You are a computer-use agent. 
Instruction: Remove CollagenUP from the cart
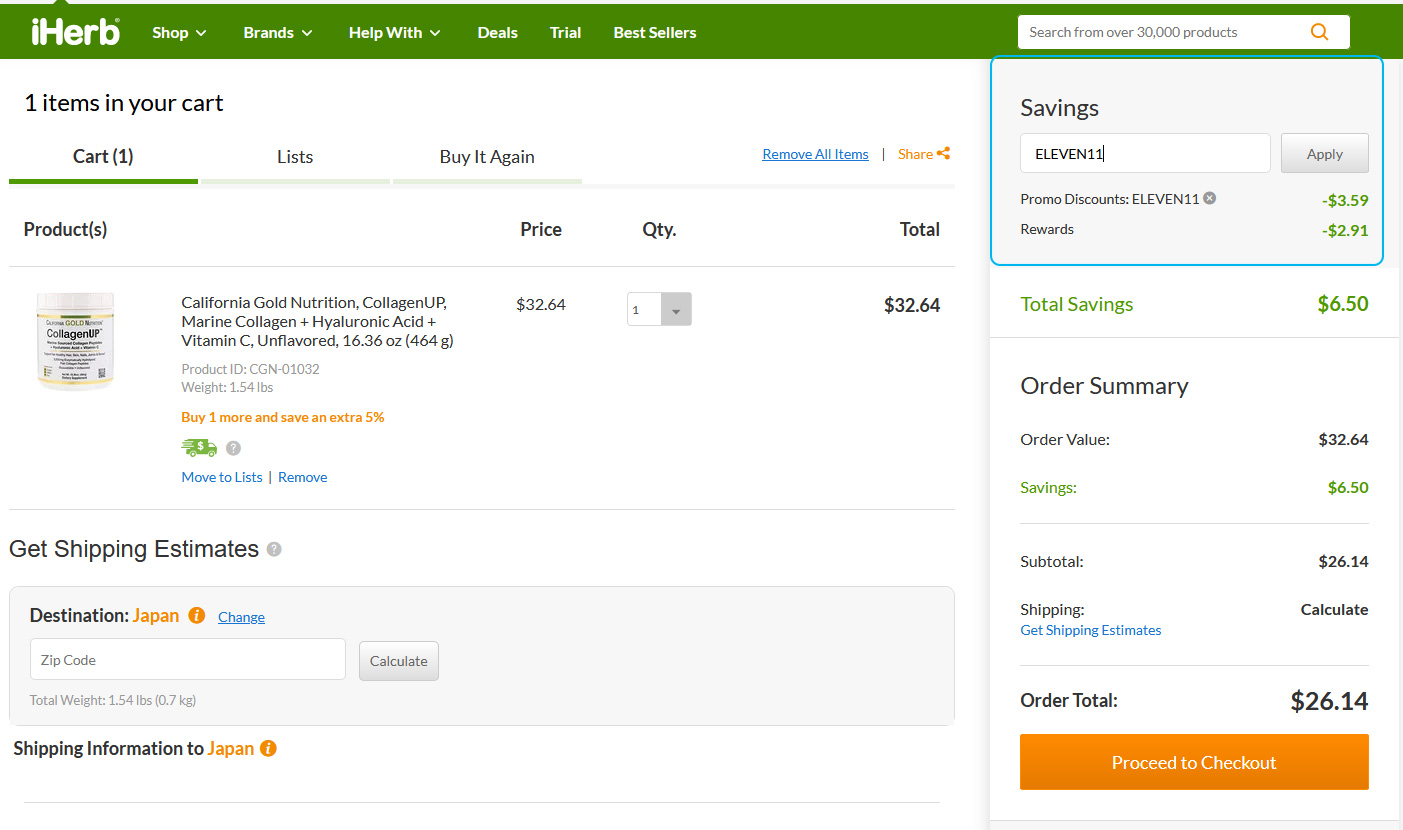(303, 477)
